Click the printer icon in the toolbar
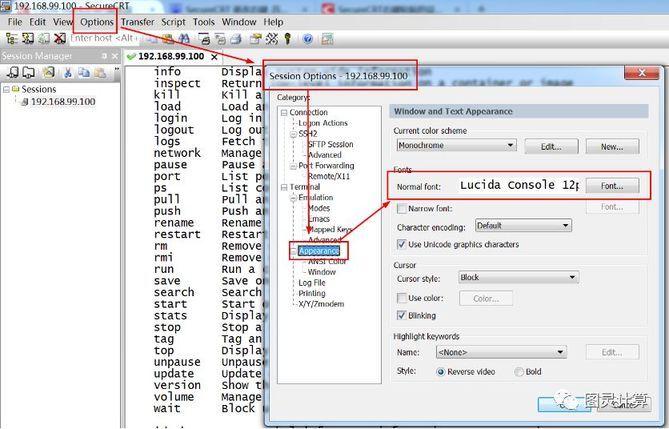 click(236, 39)
